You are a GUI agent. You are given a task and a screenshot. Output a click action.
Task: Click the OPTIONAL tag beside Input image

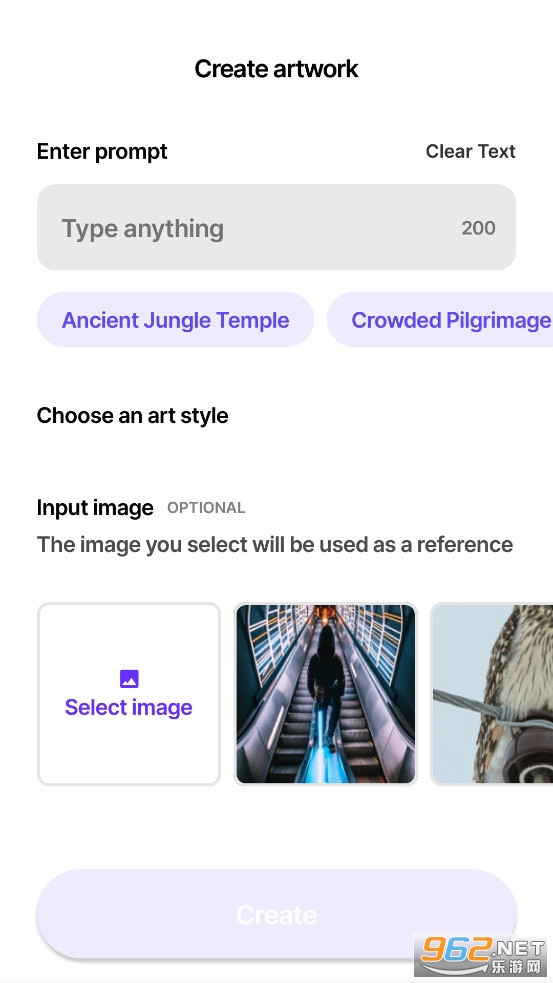[206, 508]
